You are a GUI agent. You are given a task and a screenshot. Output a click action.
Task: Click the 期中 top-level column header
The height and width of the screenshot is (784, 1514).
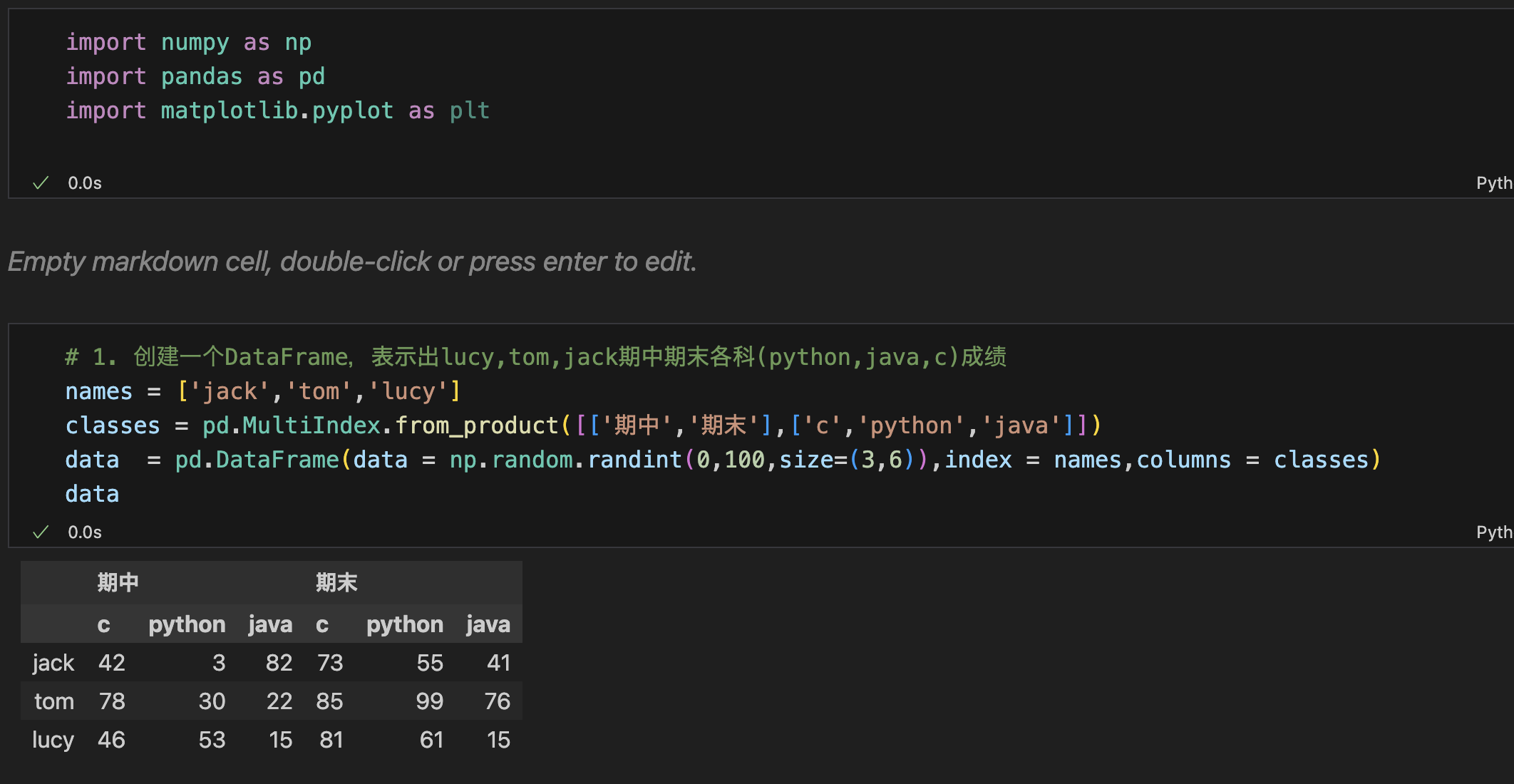click(118, 582)
